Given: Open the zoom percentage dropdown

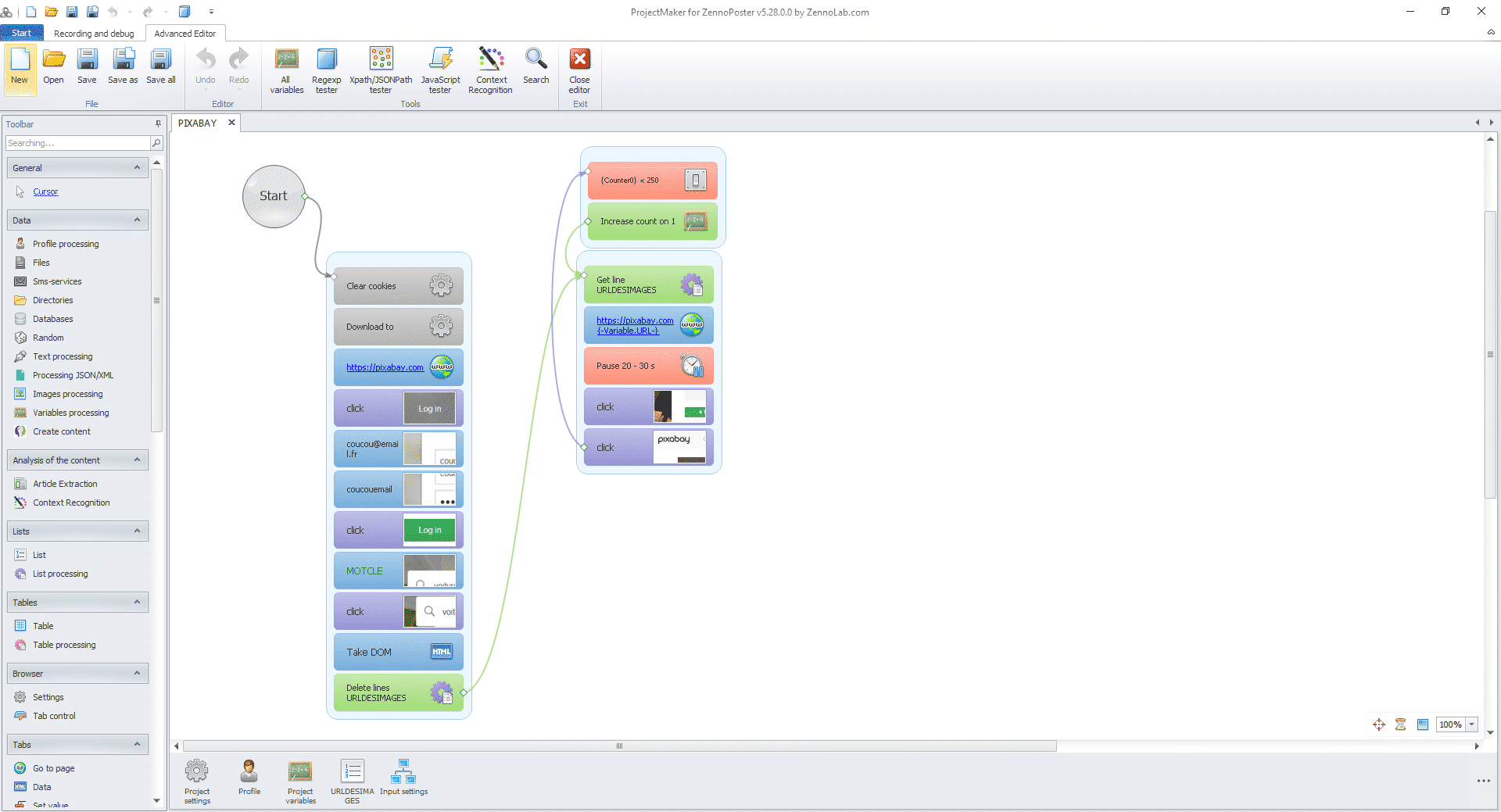Looking at the screenshot, I should click(1472, 724).
